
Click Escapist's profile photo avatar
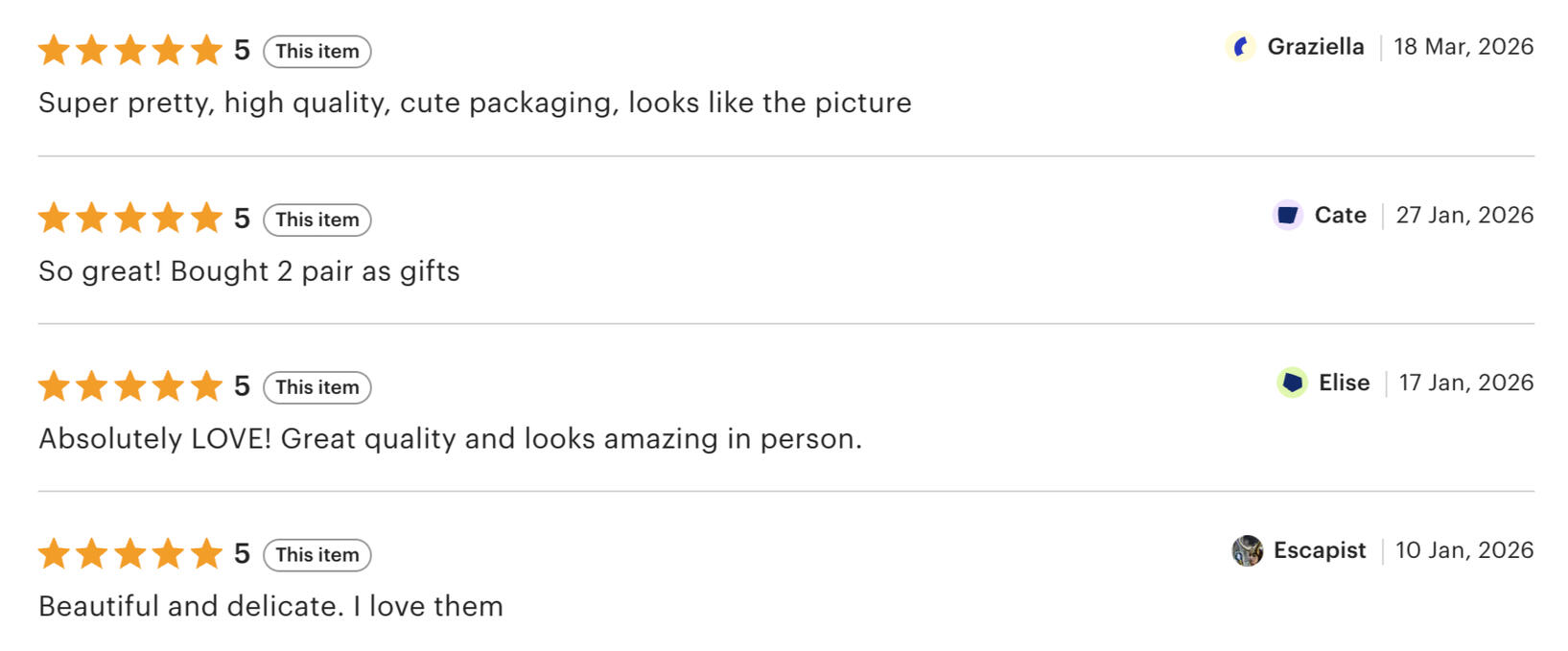pyautogui.click(x=1247, y=550)
